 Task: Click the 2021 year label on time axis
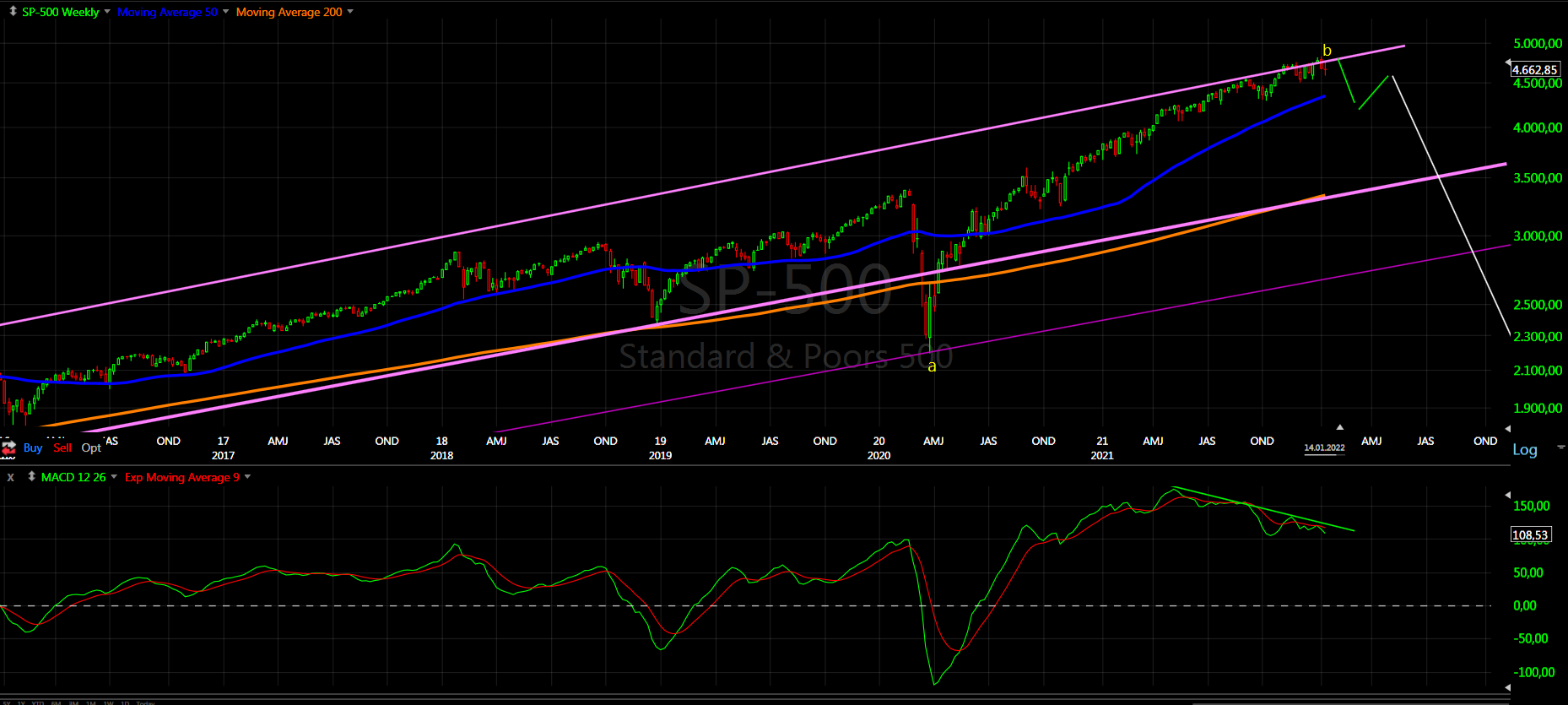1101,456
